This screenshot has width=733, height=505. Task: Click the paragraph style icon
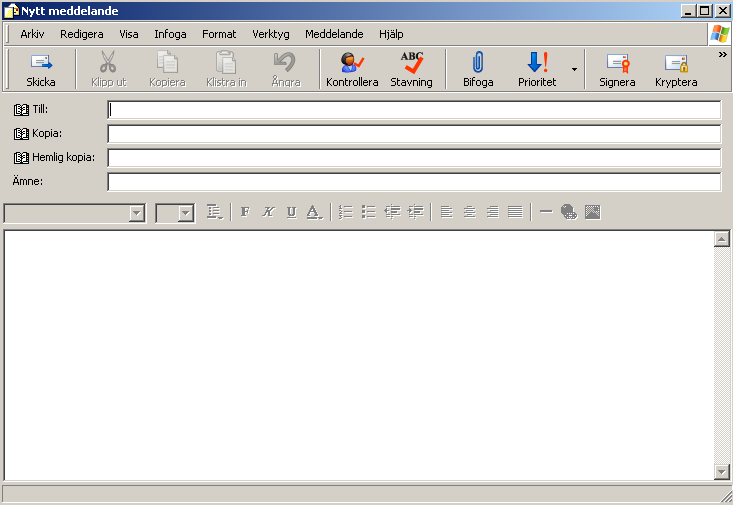(x=215, y=212)
